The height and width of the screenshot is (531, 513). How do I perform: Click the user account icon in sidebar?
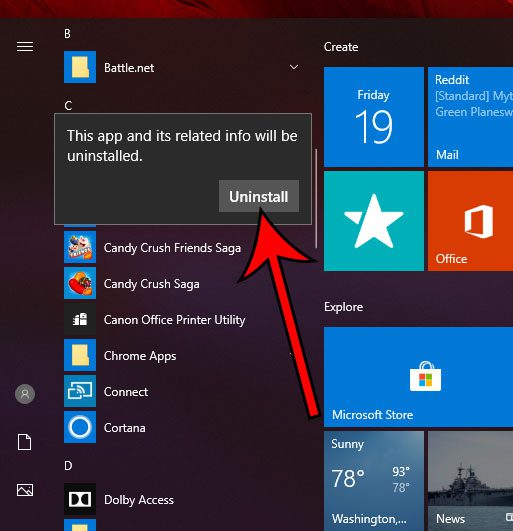(x=25, y=394)
